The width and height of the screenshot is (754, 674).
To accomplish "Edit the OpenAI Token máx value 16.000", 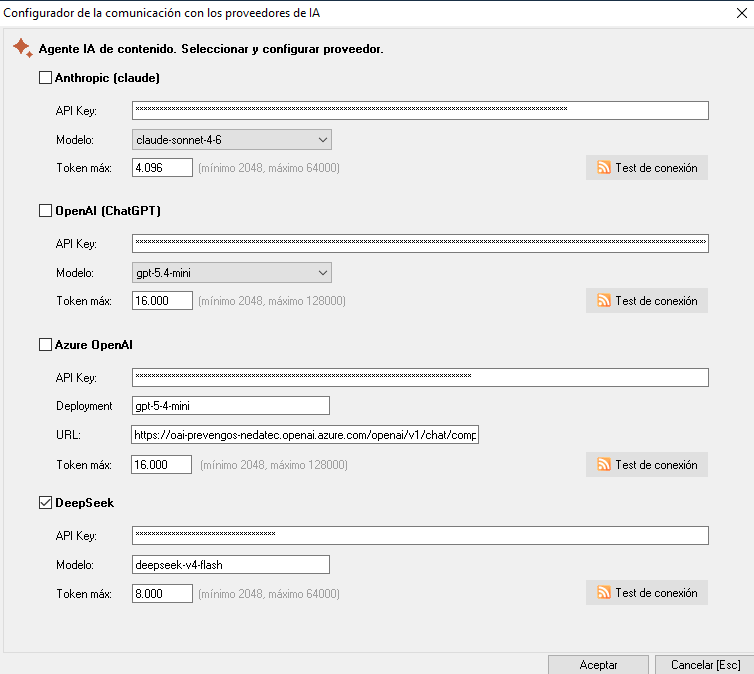I will coord(162,301).
